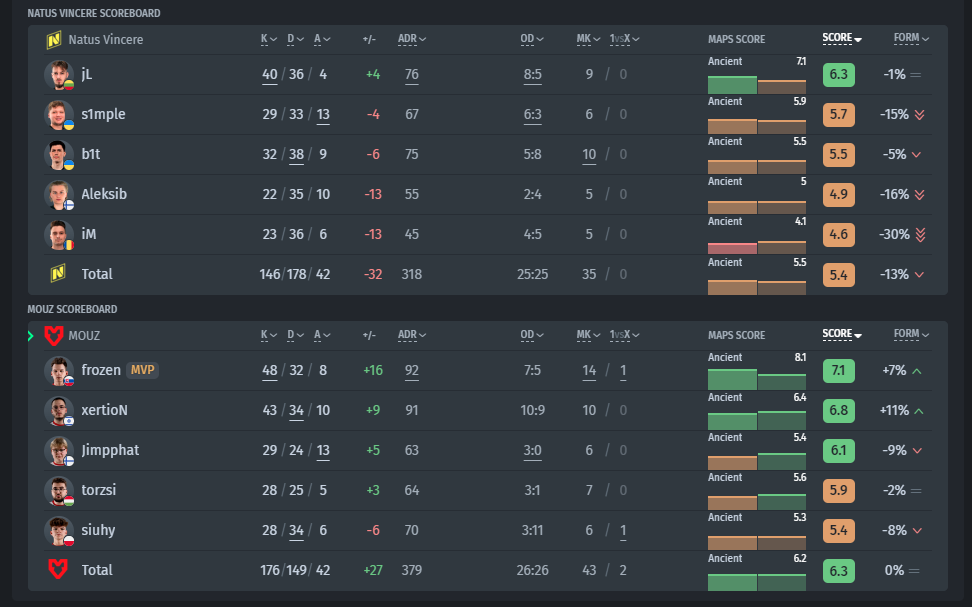This screenshot has height=607, width=972.
Task: Click the MVP badge next to frozen
Action: coord(143,370)
